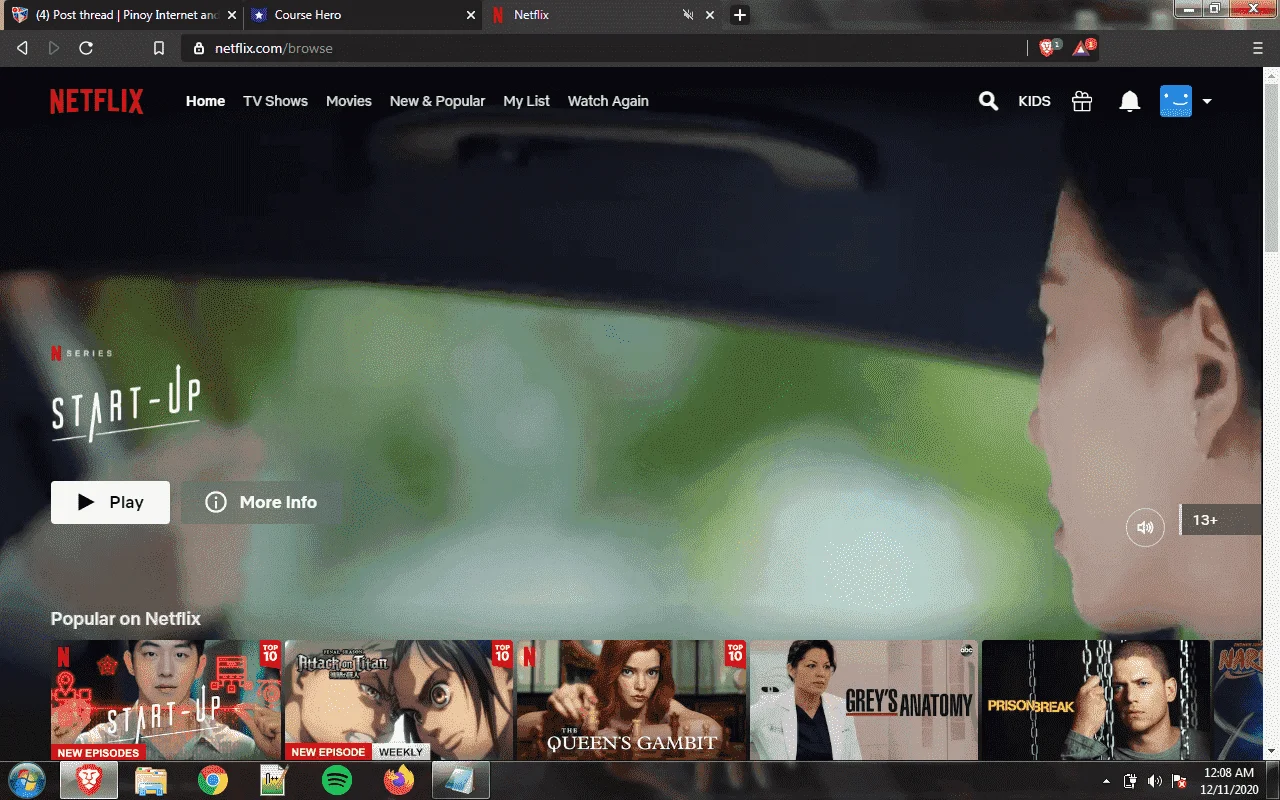
Task: Open the Prison Break thumbnail
Action: tap(1096, 700)
